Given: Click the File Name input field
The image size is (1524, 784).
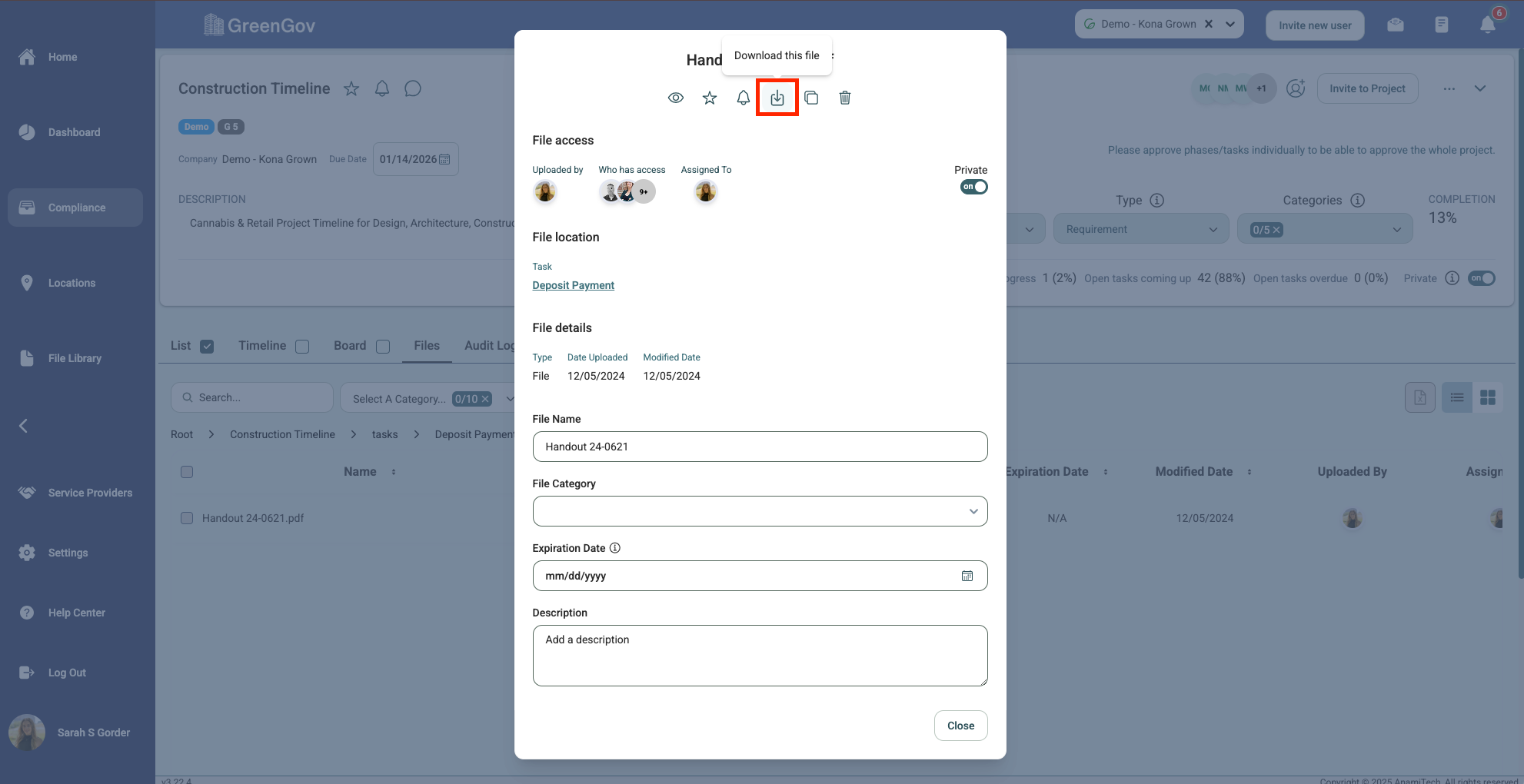Looking at the screenshot, I should coord(760,447).
